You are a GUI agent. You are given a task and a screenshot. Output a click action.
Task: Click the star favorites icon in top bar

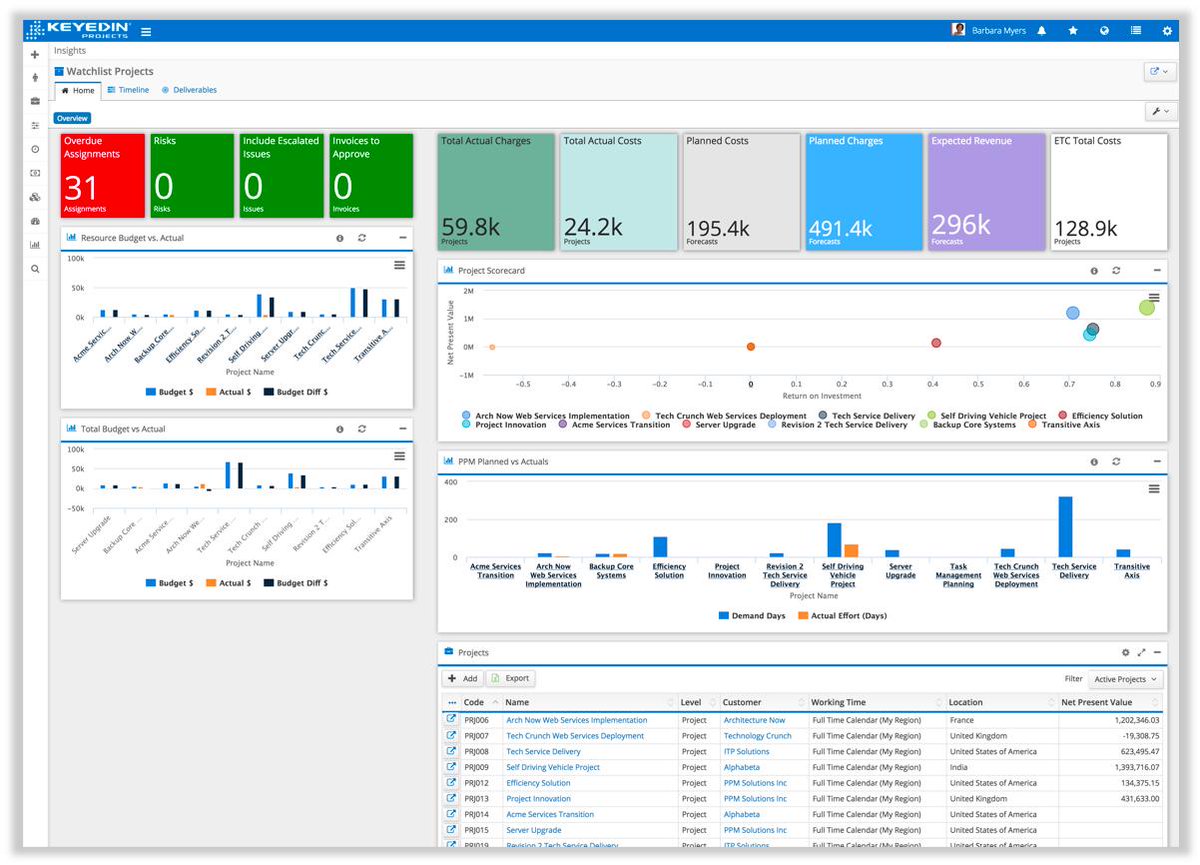[x=1072, y=30]
